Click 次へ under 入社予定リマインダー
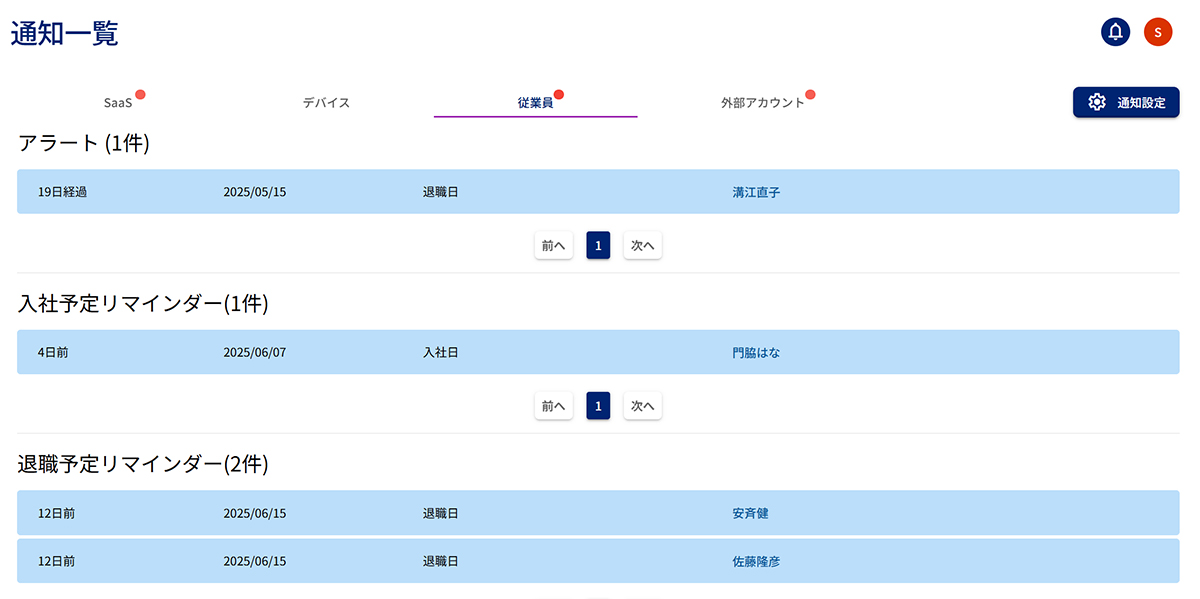The height and width of the screenshot is (599, 1200). click(642, 406)
